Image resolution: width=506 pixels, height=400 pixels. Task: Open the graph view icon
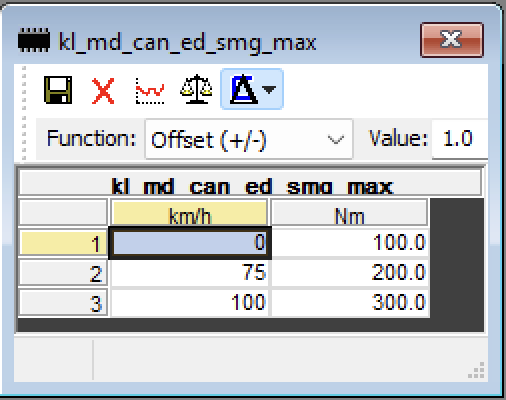[150, 90]
